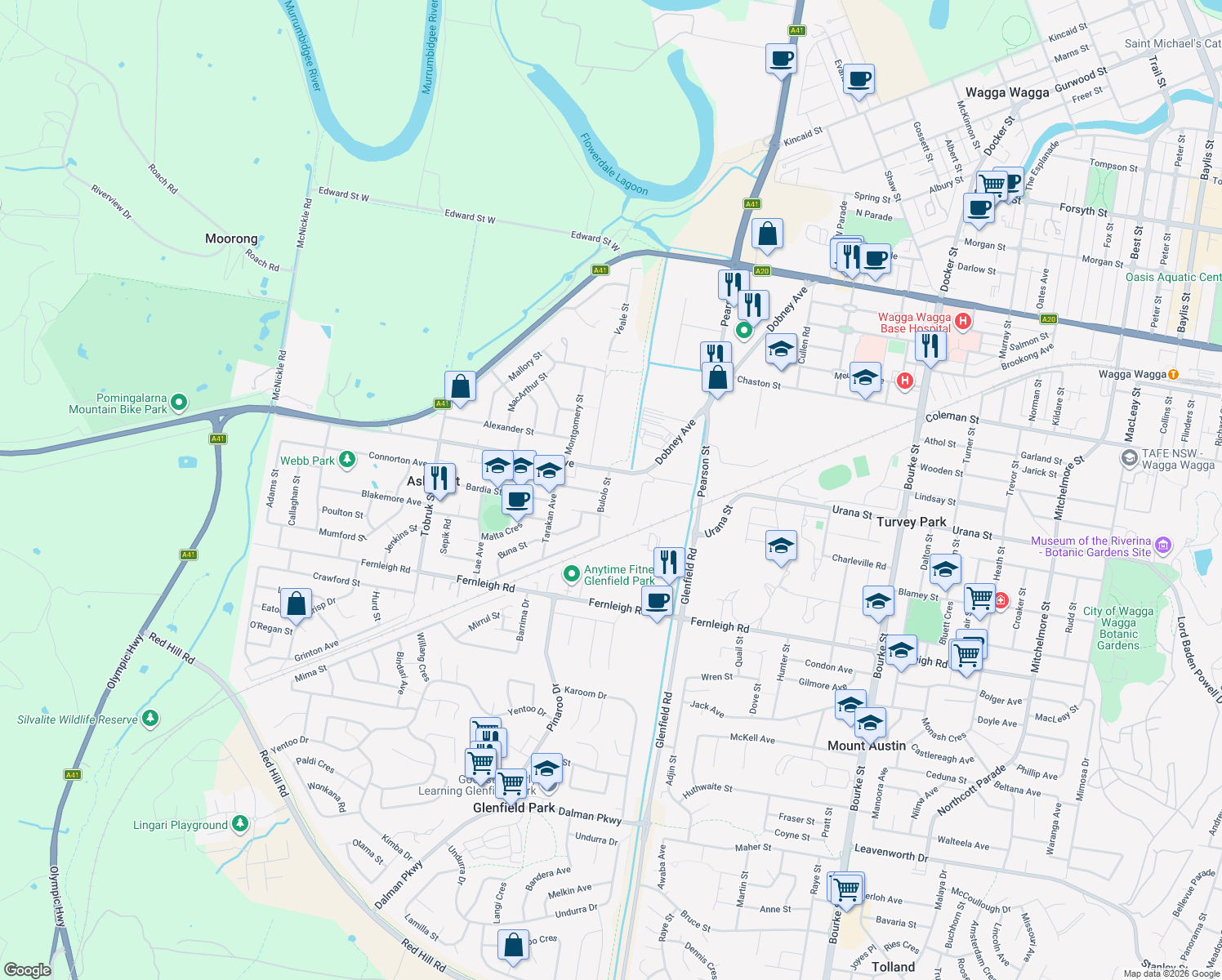Select the school marker next to Cullen Rd
This screenshot has width=1222, height=980.
coord(781,350)
